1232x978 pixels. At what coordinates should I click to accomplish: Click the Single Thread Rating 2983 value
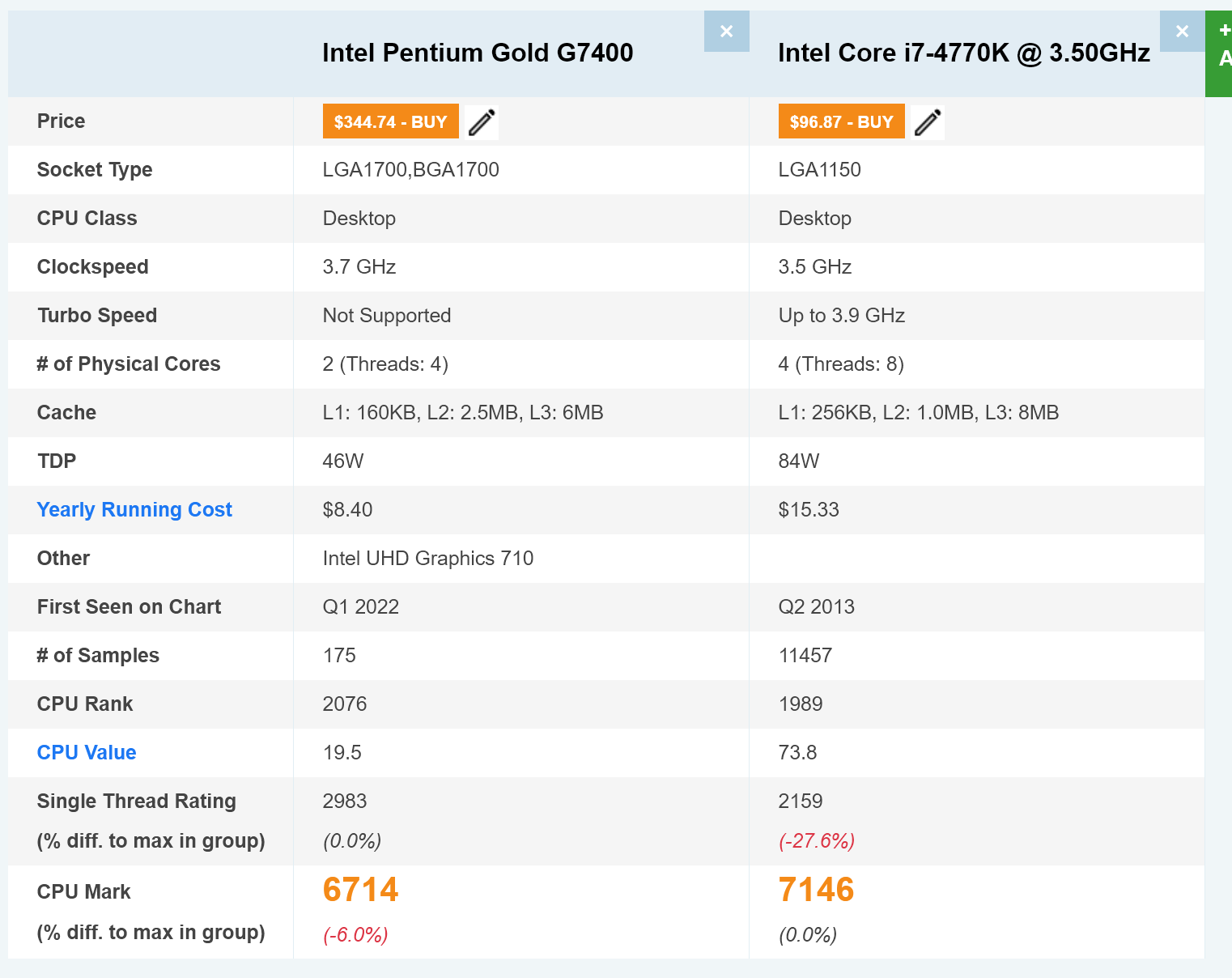point(345,801)
